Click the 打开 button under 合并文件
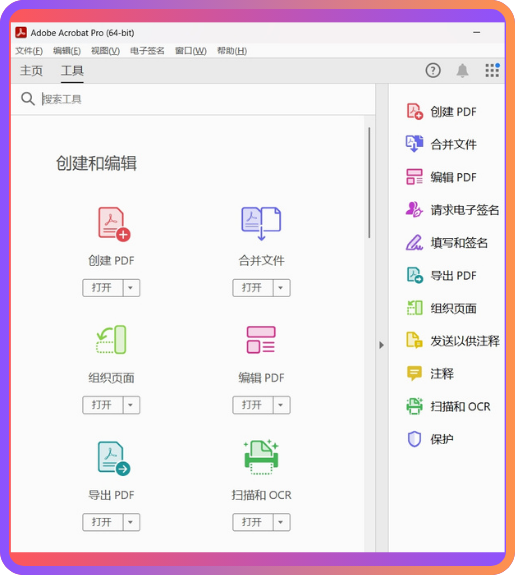 pos(253,288)
